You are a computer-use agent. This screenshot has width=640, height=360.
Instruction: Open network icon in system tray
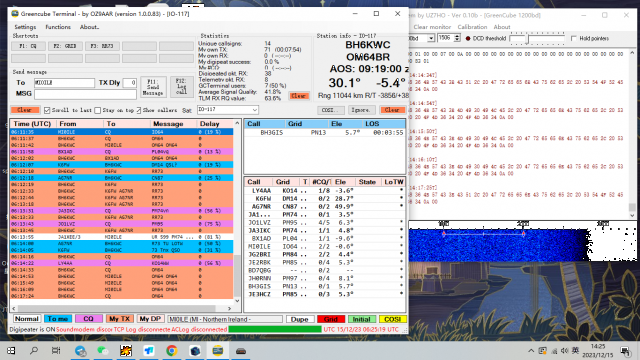point(554,351)
